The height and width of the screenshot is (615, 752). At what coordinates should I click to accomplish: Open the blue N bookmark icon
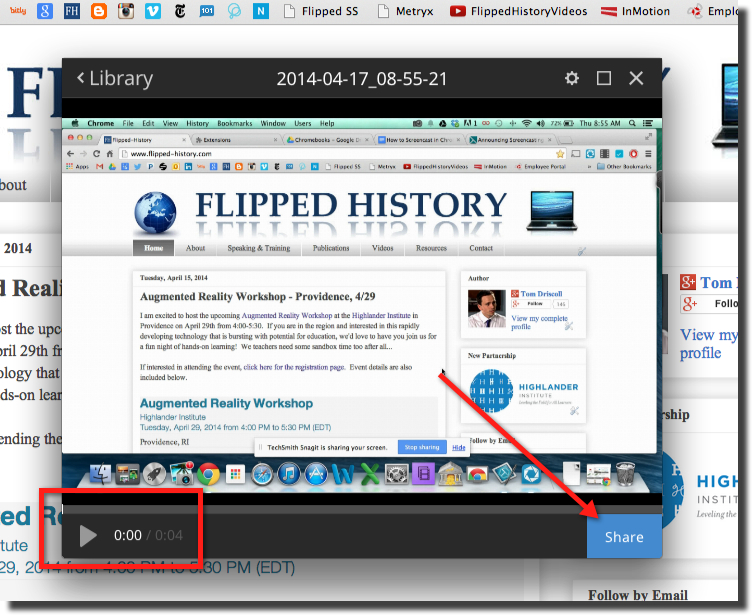click(261, 11)
